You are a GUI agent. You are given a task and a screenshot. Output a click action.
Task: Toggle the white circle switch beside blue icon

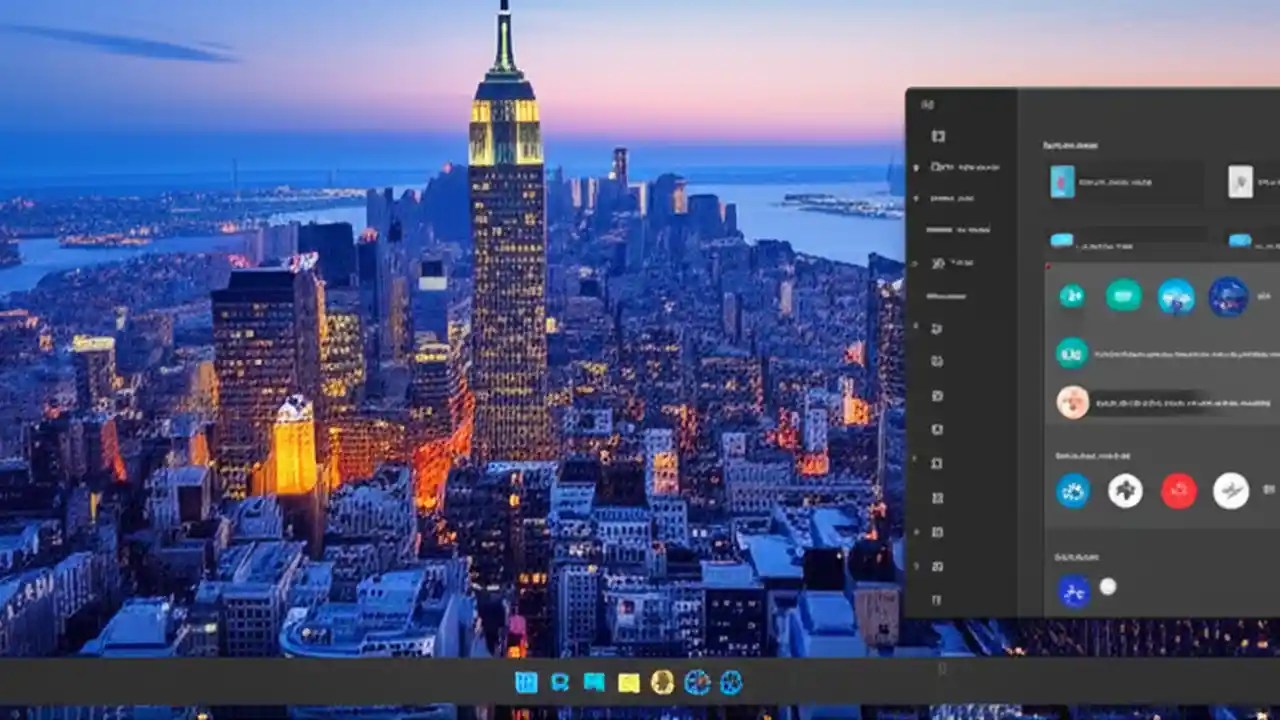click(1108, 587)
